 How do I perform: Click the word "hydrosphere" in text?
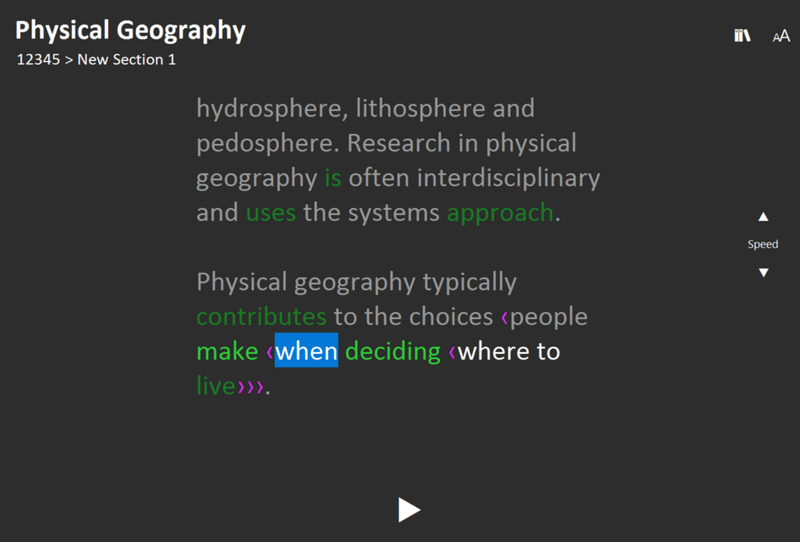(x=268, y=108)
